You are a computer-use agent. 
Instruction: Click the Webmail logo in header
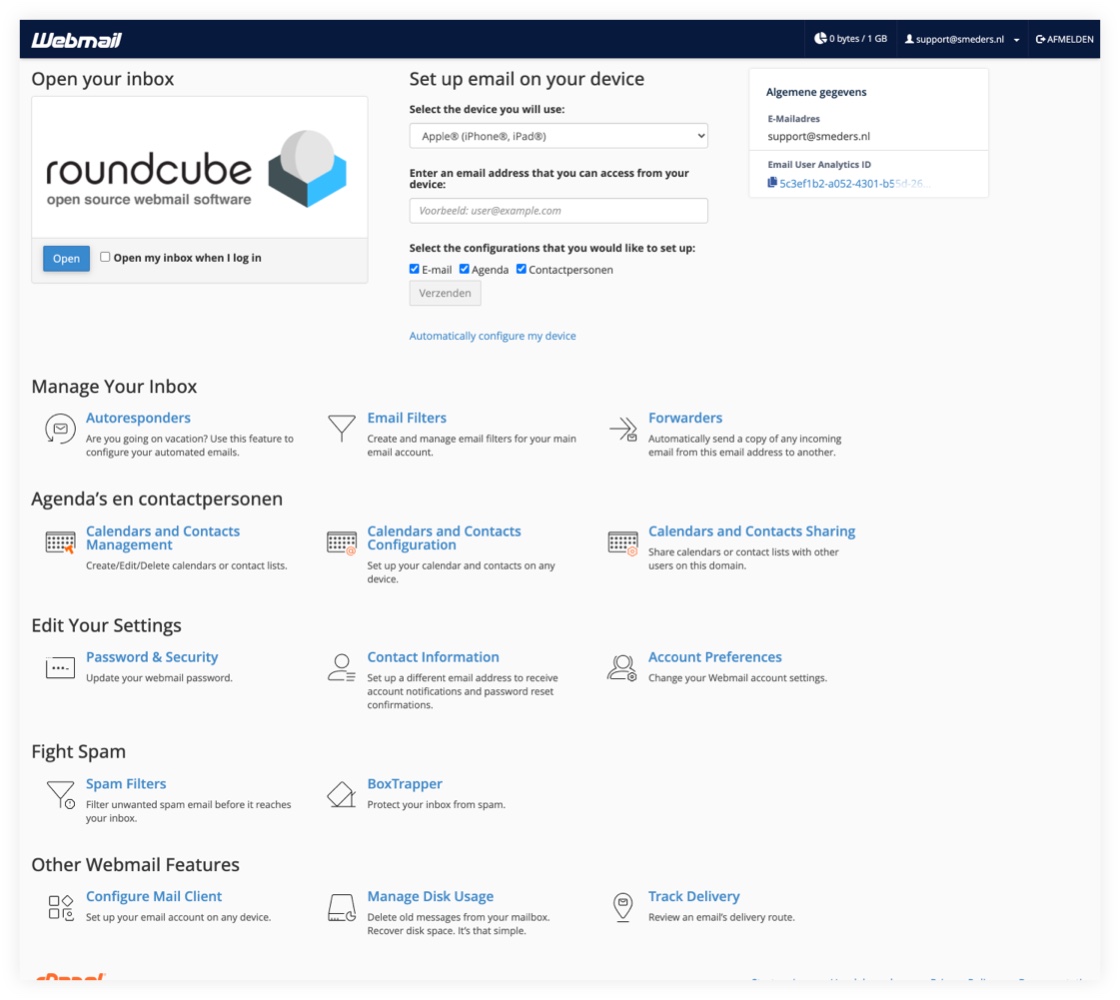click(76, 40)
